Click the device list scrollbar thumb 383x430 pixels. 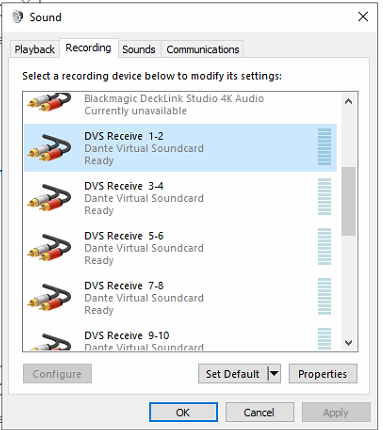tap(348, 201)
